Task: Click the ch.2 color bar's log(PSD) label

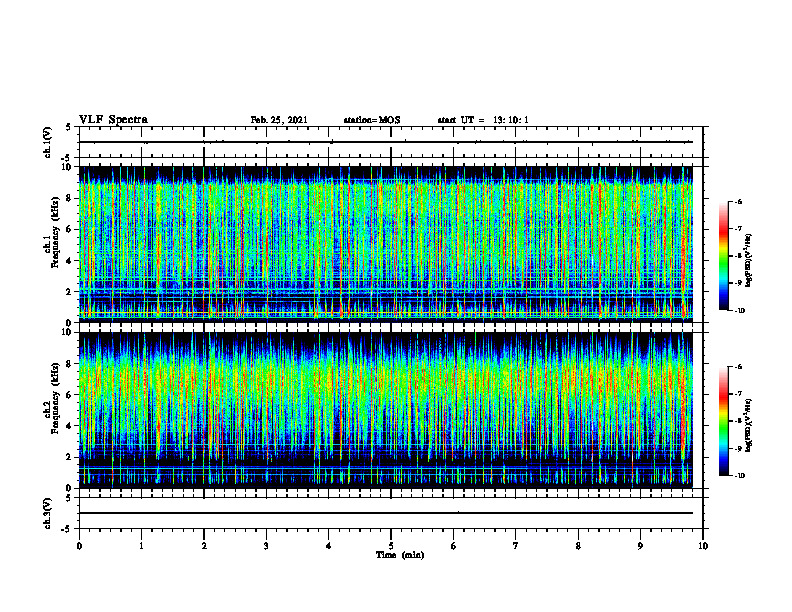Action: coord(749,425)
